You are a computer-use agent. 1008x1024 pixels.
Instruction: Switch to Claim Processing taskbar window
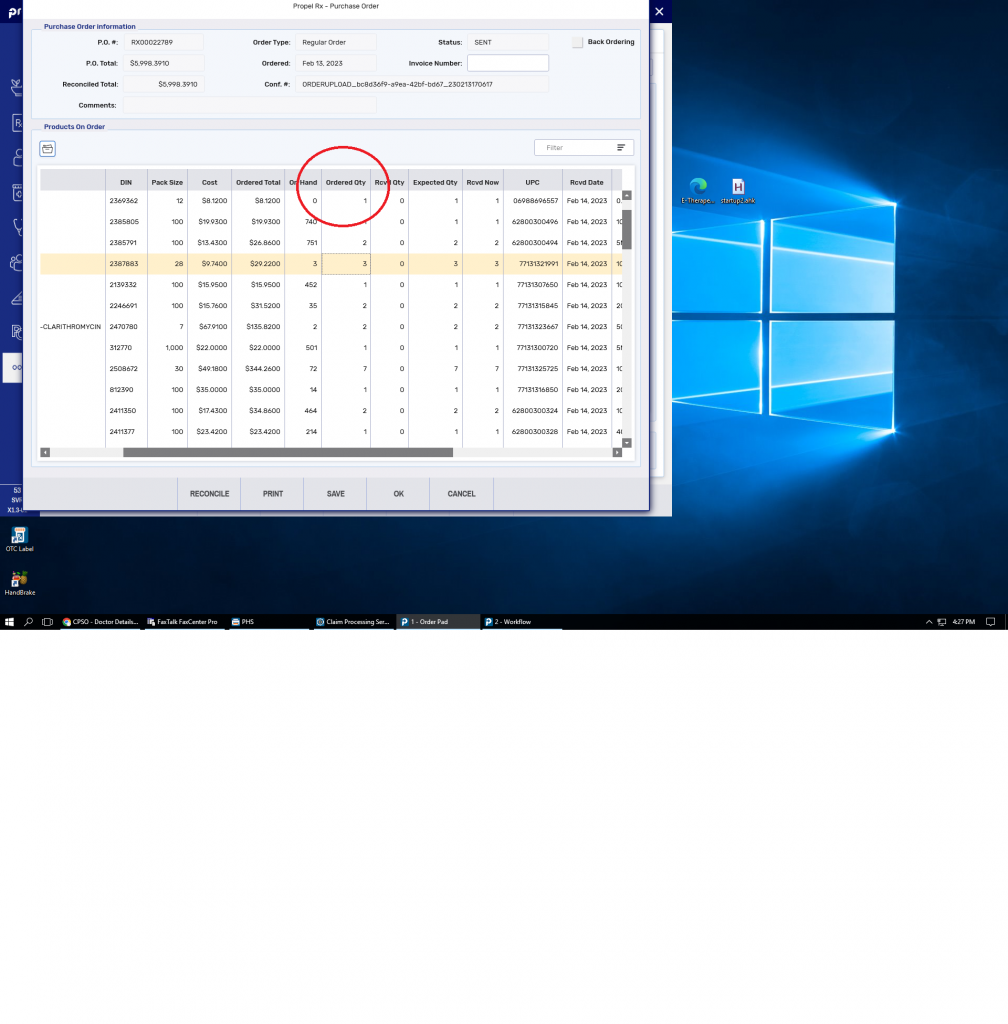353,622
